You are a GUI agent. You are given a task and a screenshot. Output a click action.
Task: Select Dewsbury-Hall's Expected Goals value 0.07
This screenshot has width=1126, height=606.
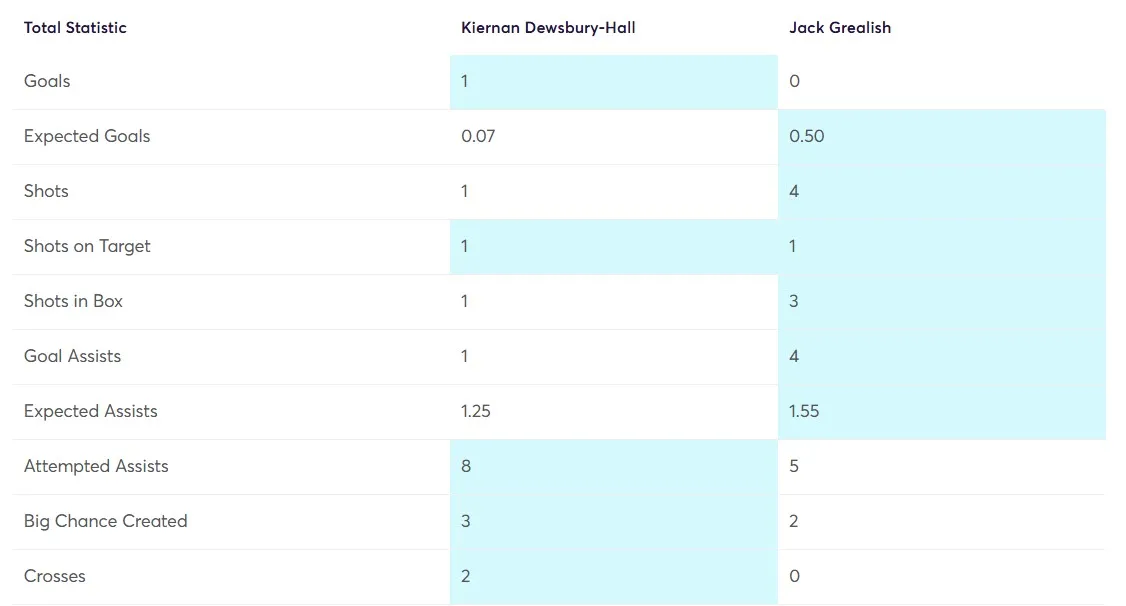(478, 136)
